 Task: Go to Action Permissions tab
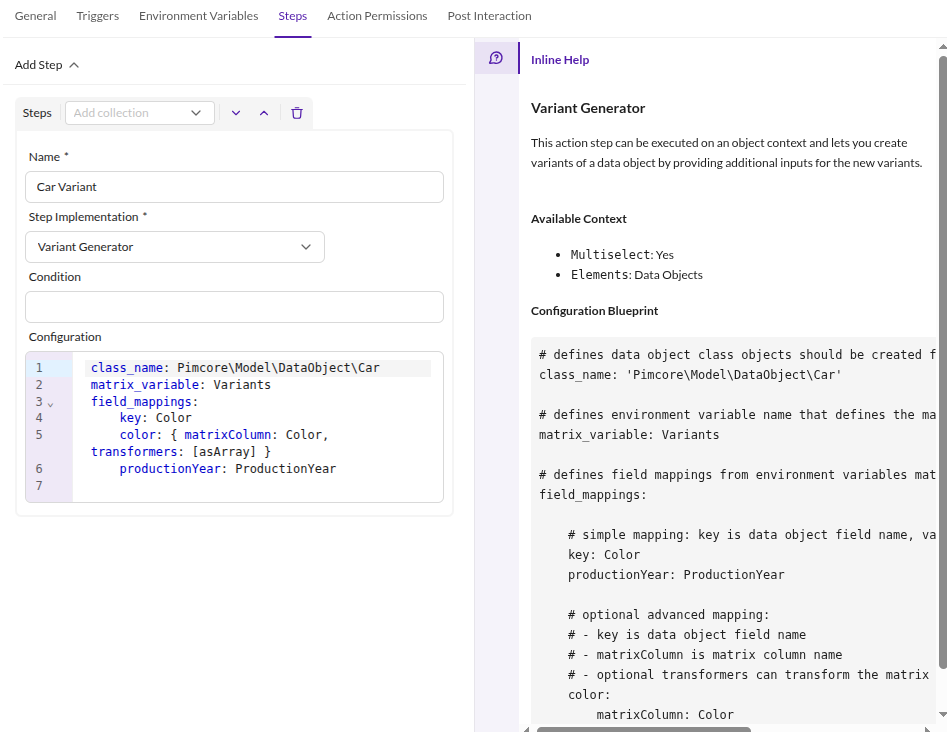[377, 16]
